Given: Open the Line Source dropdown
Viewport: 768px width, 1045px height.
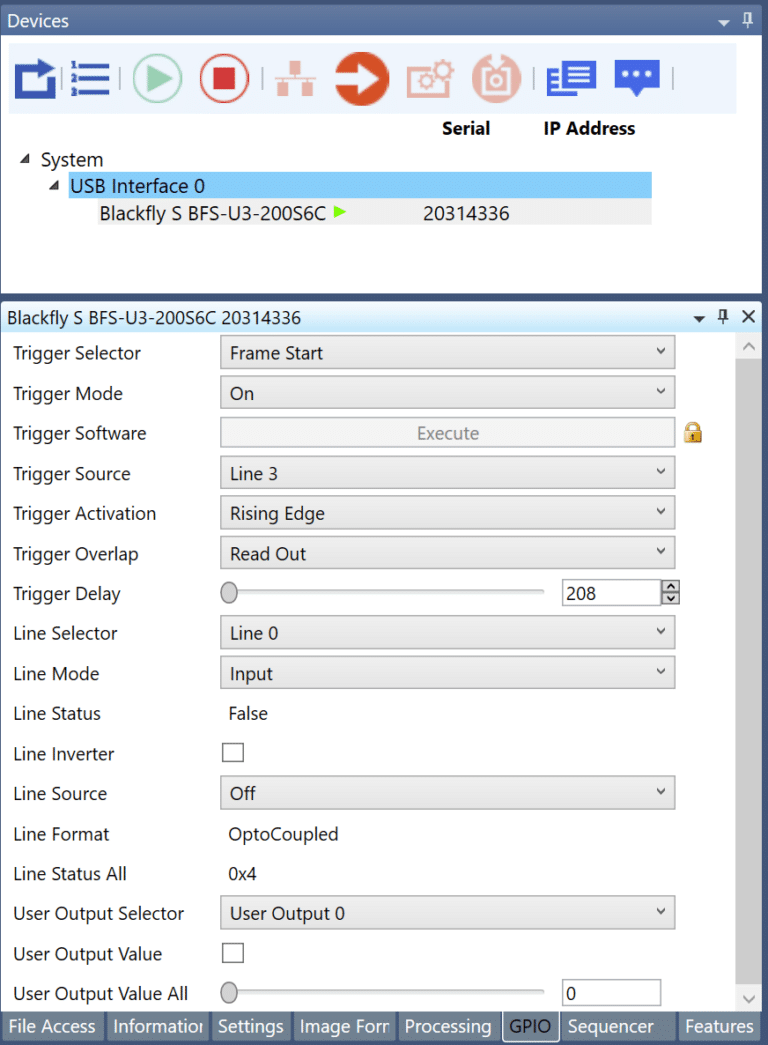Looking at the screenshot, I should [x=447, y=792].
